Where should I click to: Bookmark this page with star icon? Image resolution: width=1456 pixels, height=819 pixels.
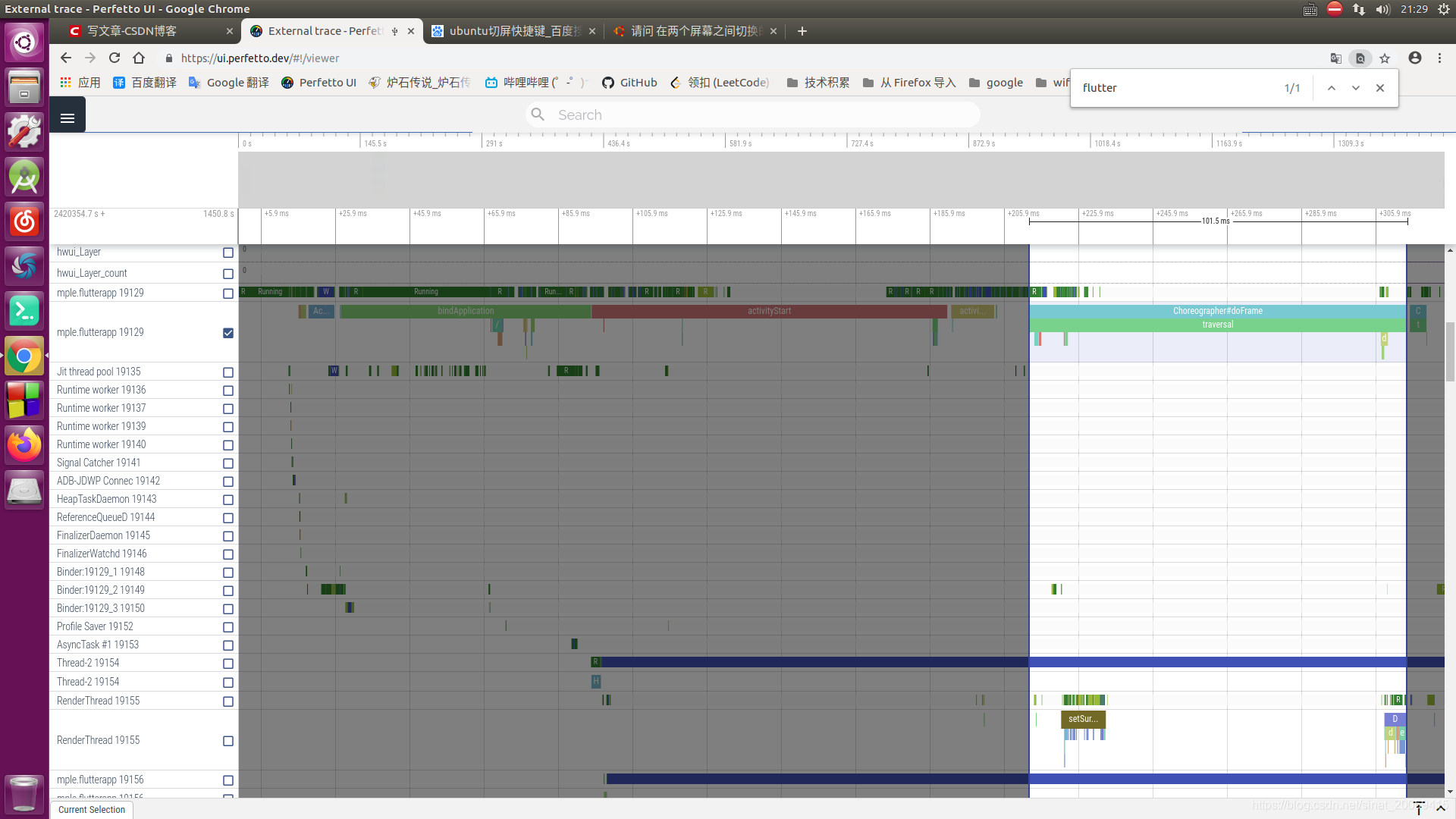click(1385, 58)
